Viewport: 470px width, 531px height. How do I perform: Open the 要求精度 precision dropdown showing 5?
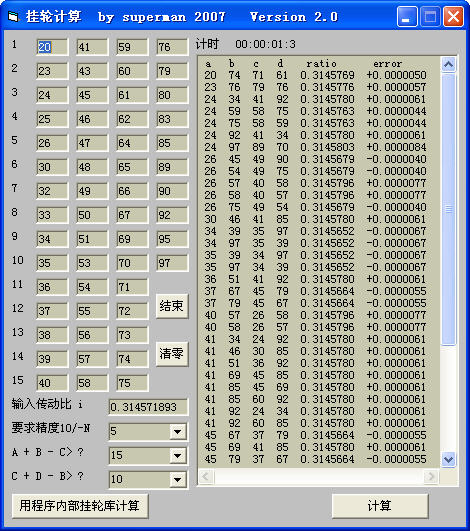coord(177,431)
